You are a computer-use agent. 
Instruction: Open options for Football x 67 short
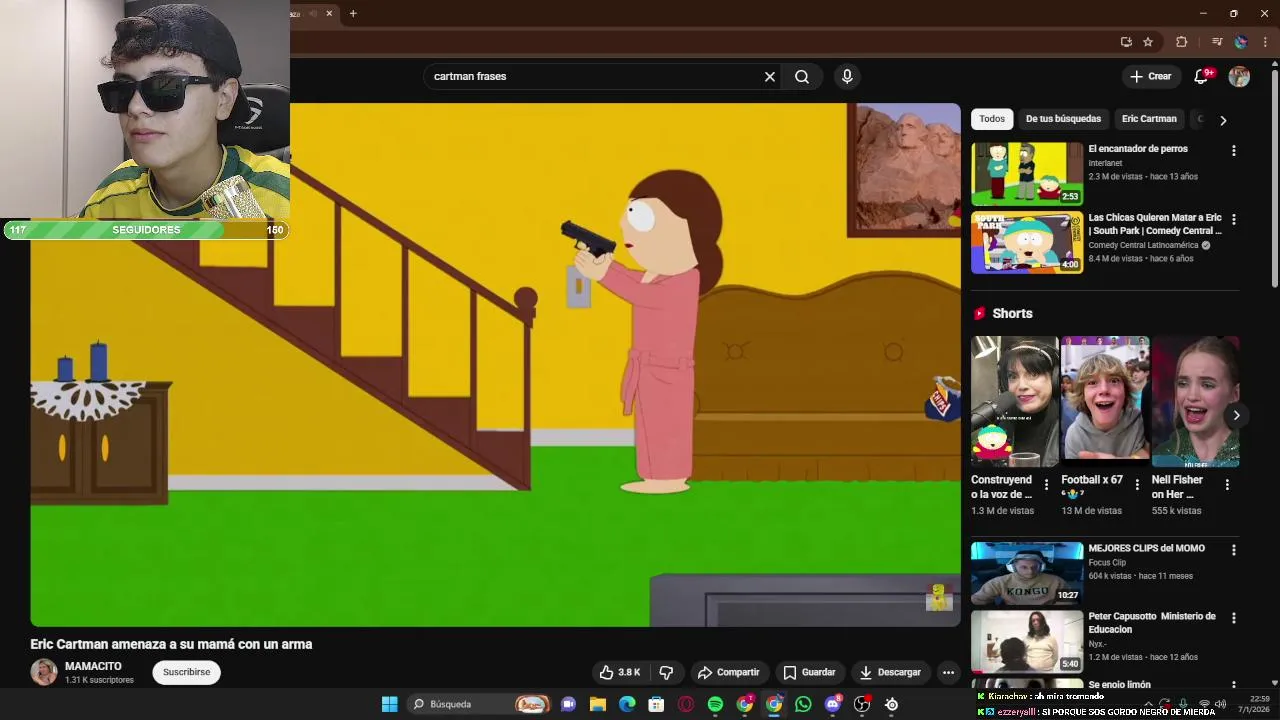[x=1137, y=484]
